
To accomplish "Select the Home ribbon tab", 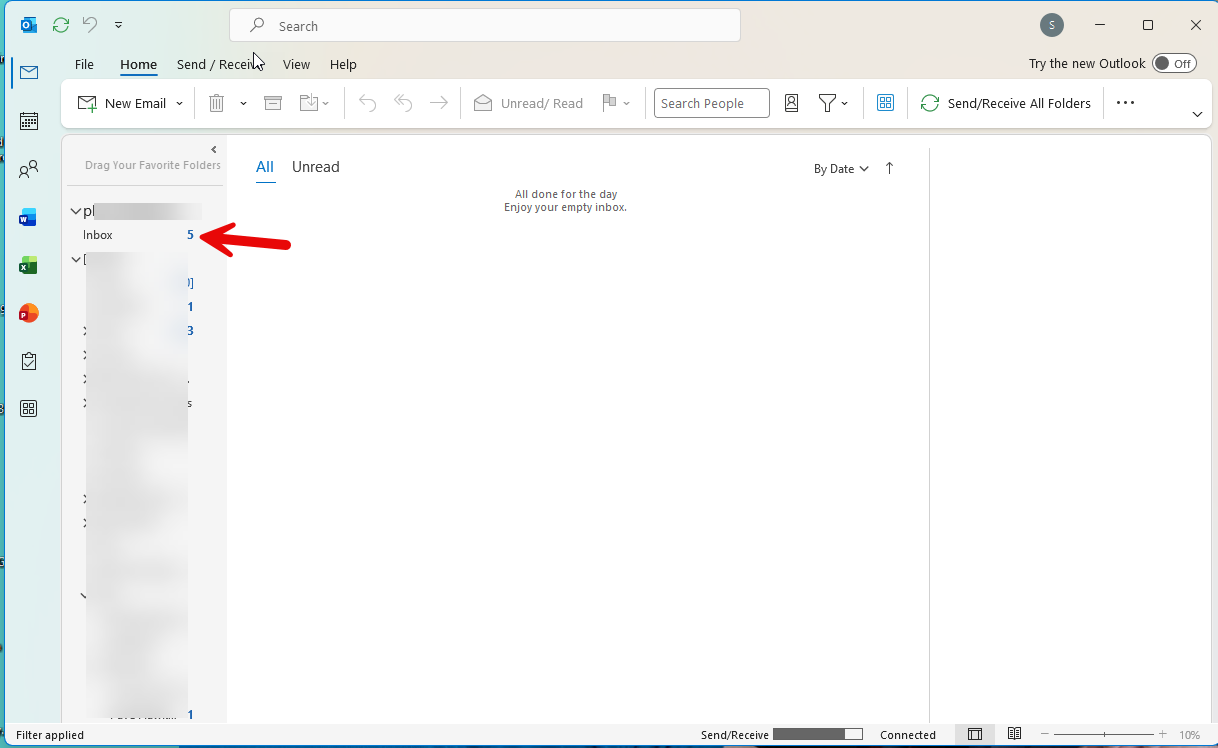I will 138,64.
